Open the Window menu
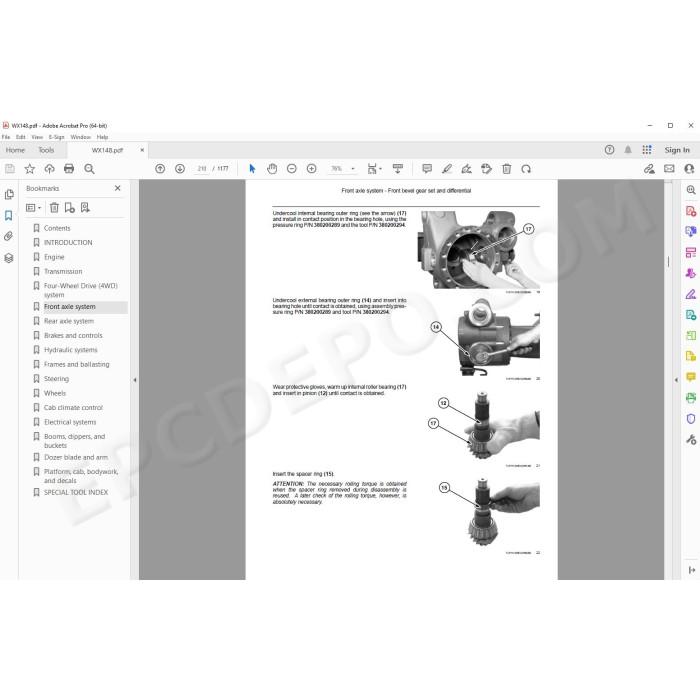Viewport: 700px width, 700px height. coord(80,137)
